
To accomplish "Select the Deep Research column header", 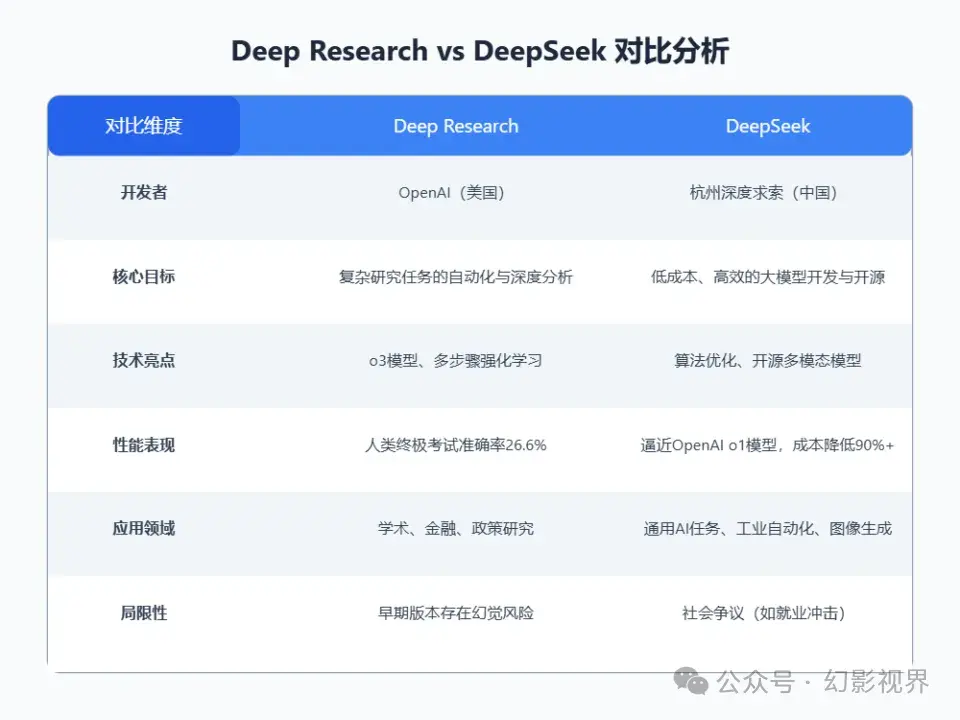I will click(x=455, y=125).
